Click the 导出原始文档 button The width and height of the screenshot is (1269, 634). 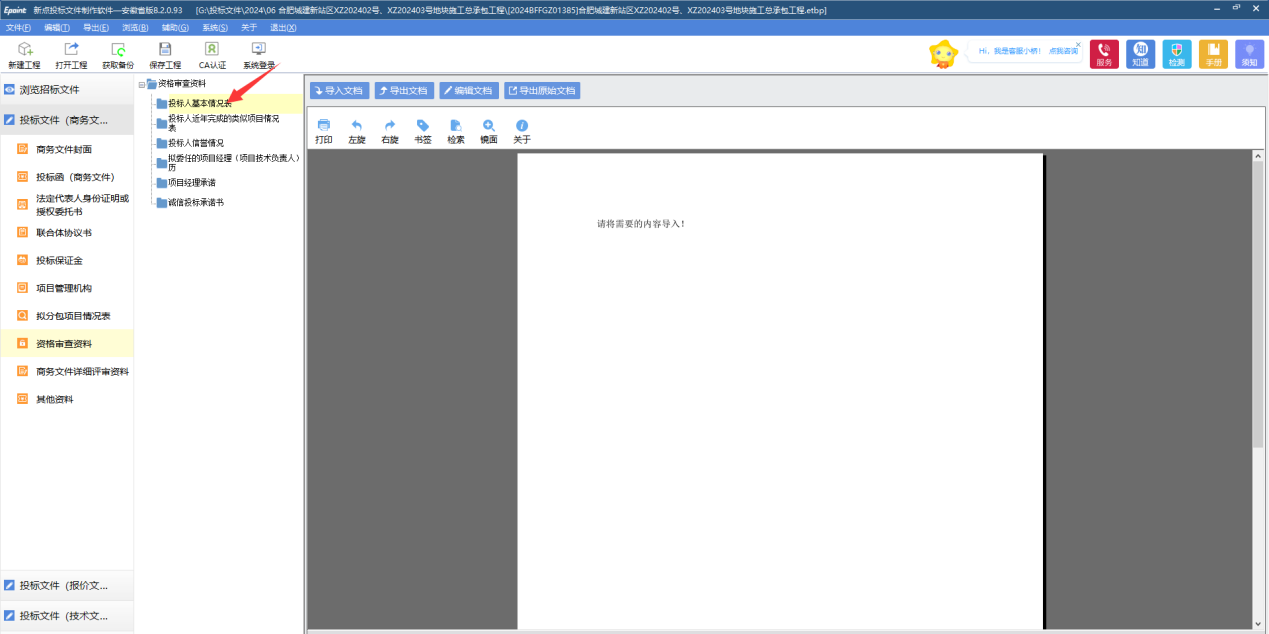coord(541,90)
